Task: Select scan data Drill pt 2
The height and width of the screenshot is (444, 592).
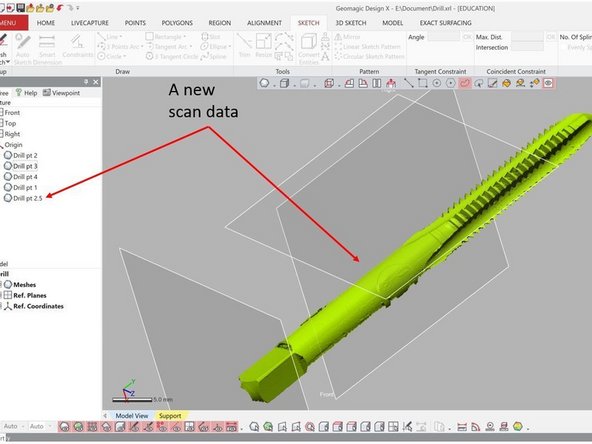Action: (x=21, y=156)
